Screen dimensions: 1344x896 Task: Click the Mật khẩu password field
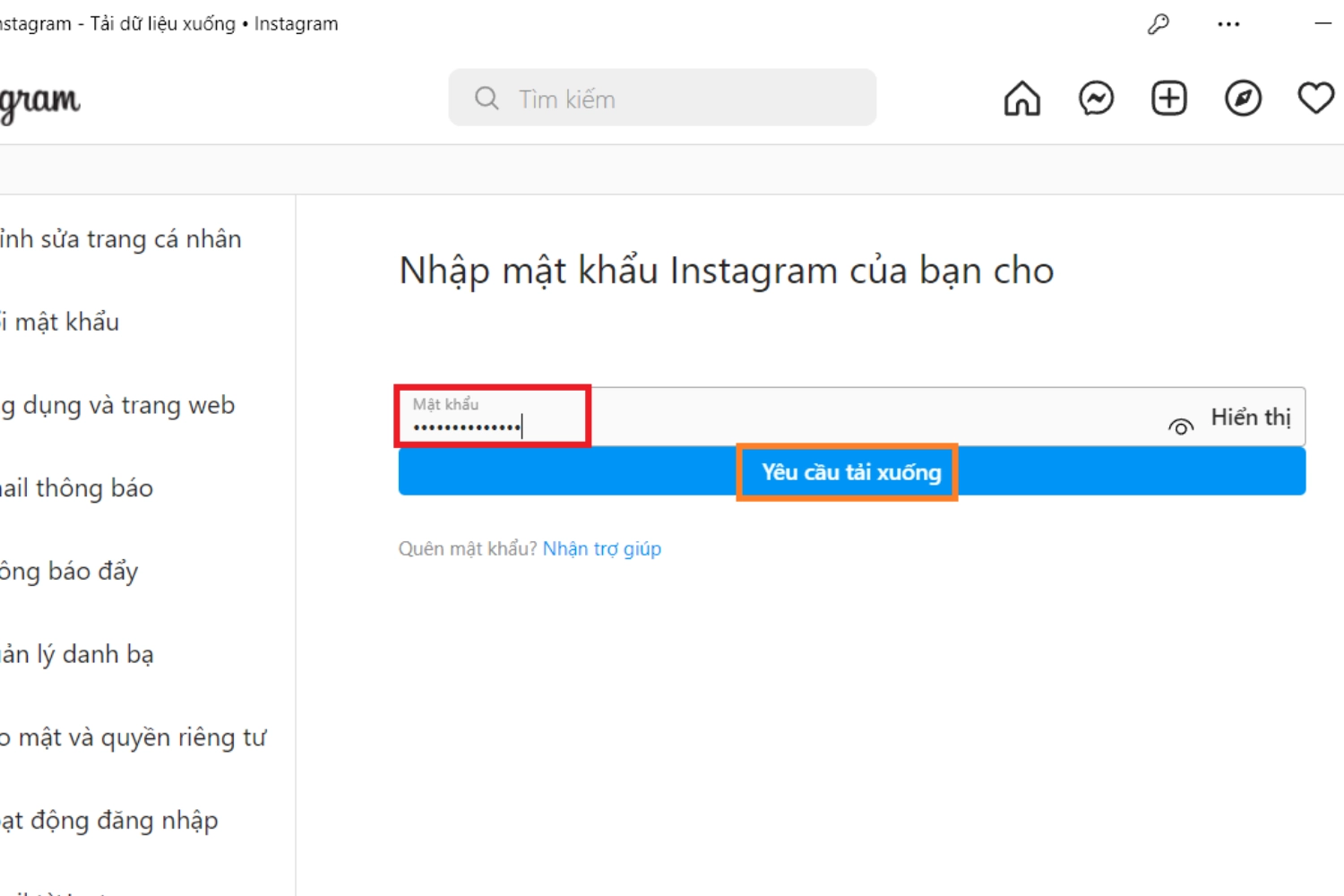pyautogui.click(x=851, y=417)
